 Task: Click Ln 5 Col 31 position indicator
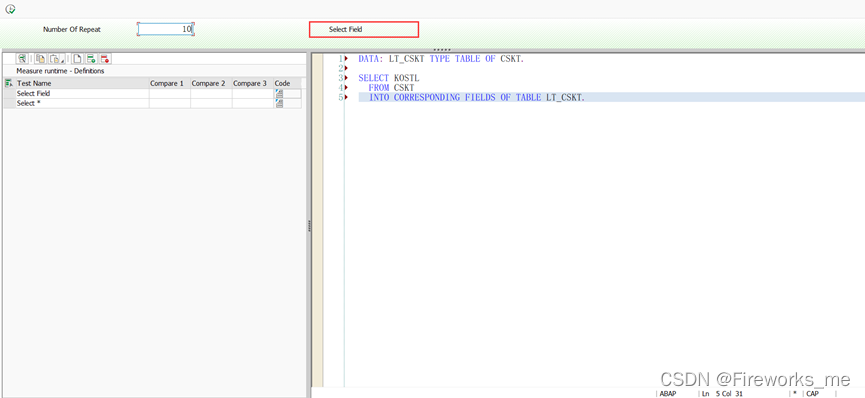(x=722, y=394)
